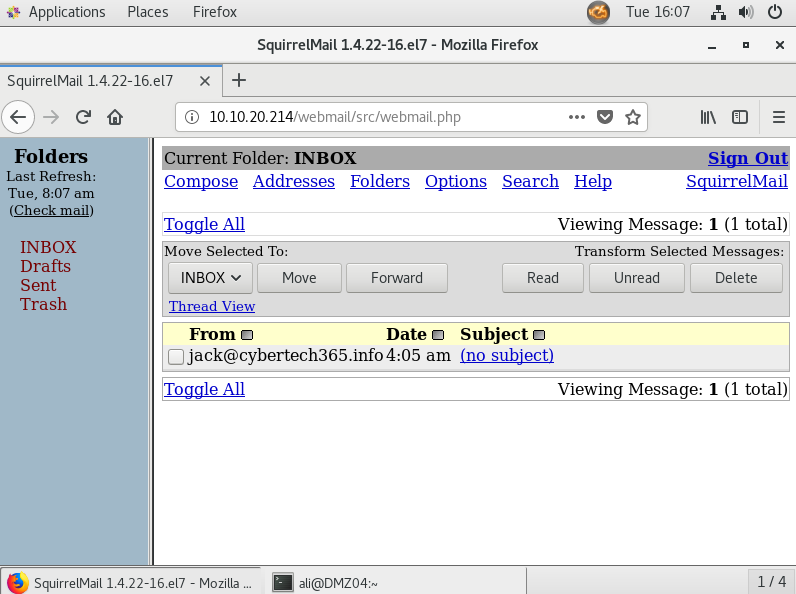Click the Delete button
Screen dimensions: 796x594
point(736,278)
